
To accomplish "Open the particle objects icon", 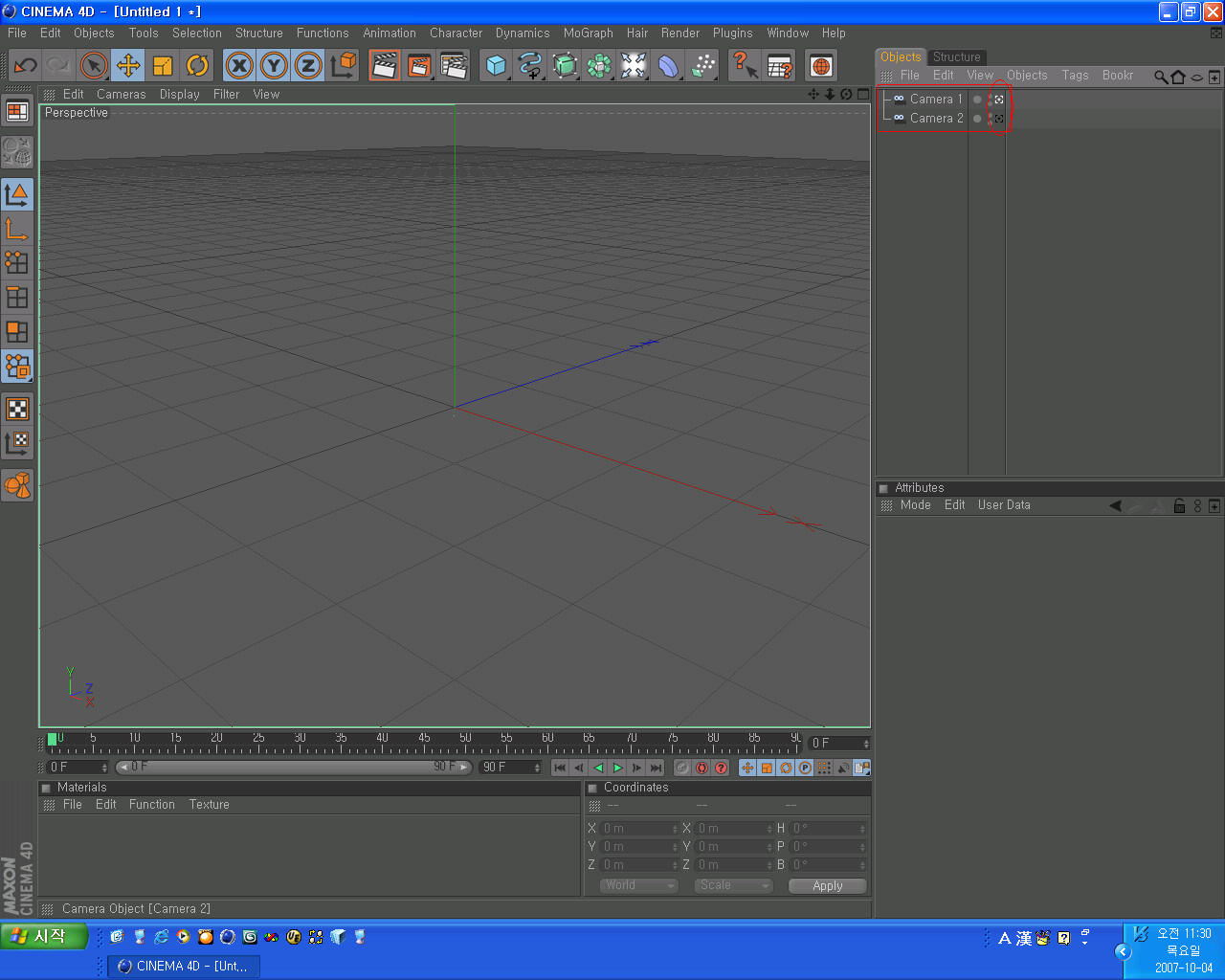I will [702, 66].
